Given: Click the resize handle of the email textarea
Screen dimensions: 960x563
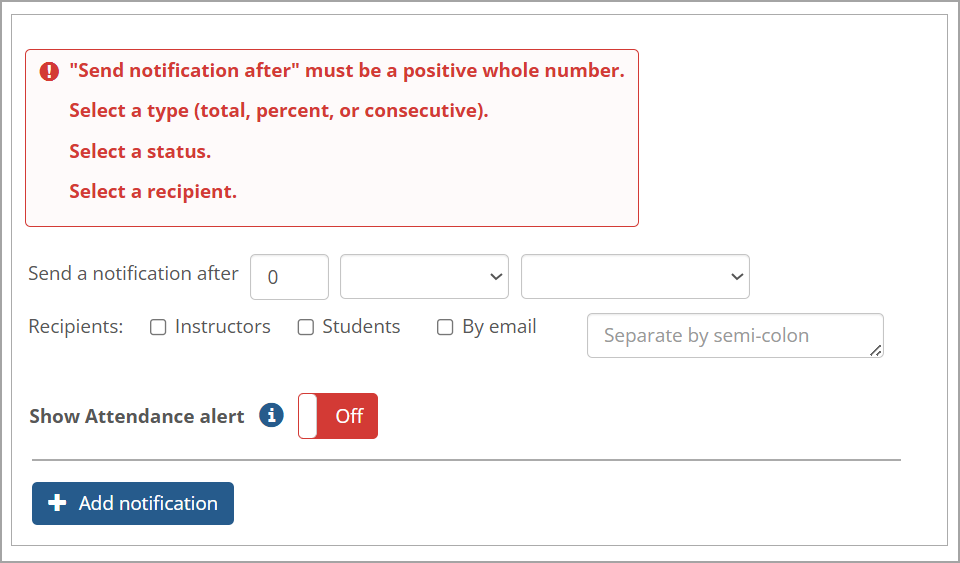Looking at the screenshot, I should [x=876, y=350].
